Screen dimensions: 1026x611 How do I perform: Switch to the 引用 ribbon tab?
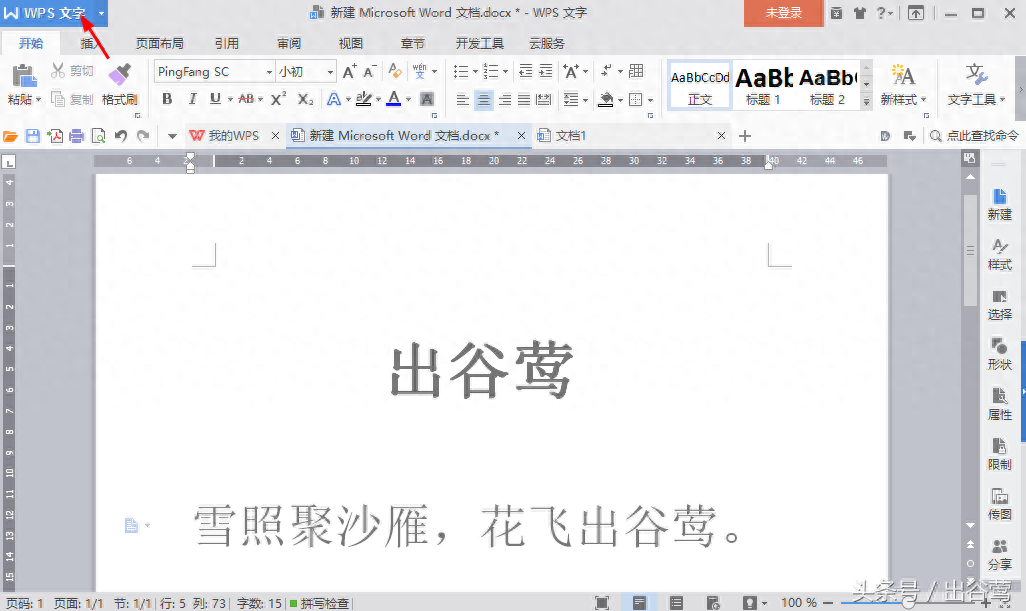(x=226, y=43)
